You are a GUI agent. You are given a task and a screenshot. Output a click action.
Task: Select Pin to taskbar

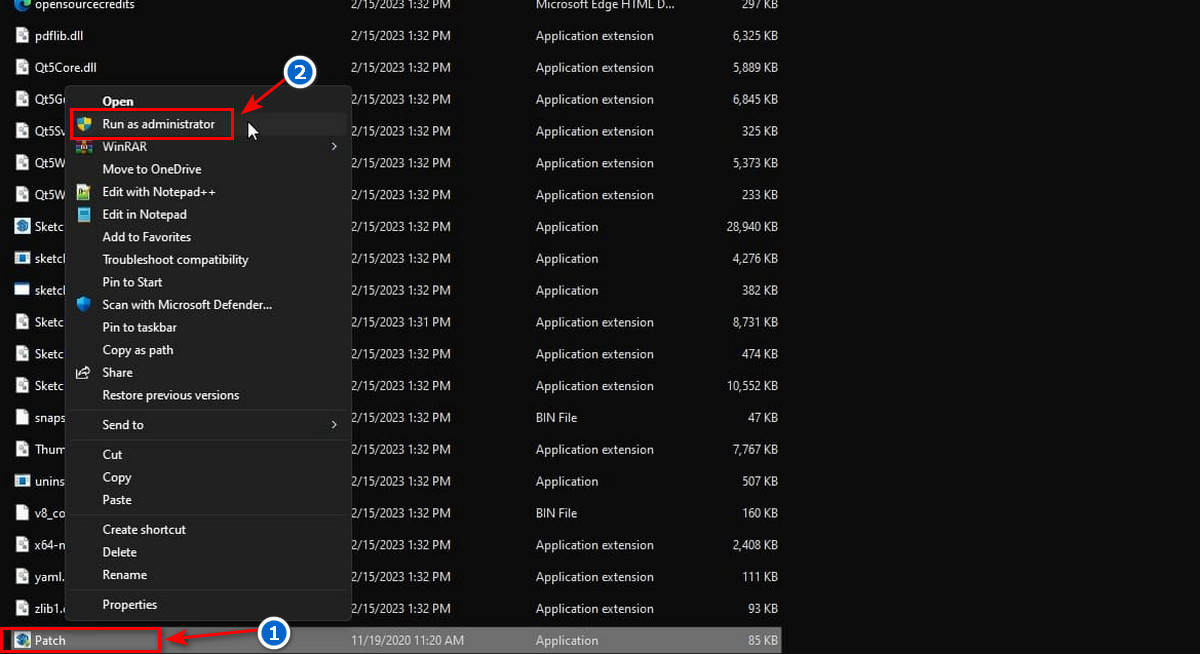pos(139,327)
